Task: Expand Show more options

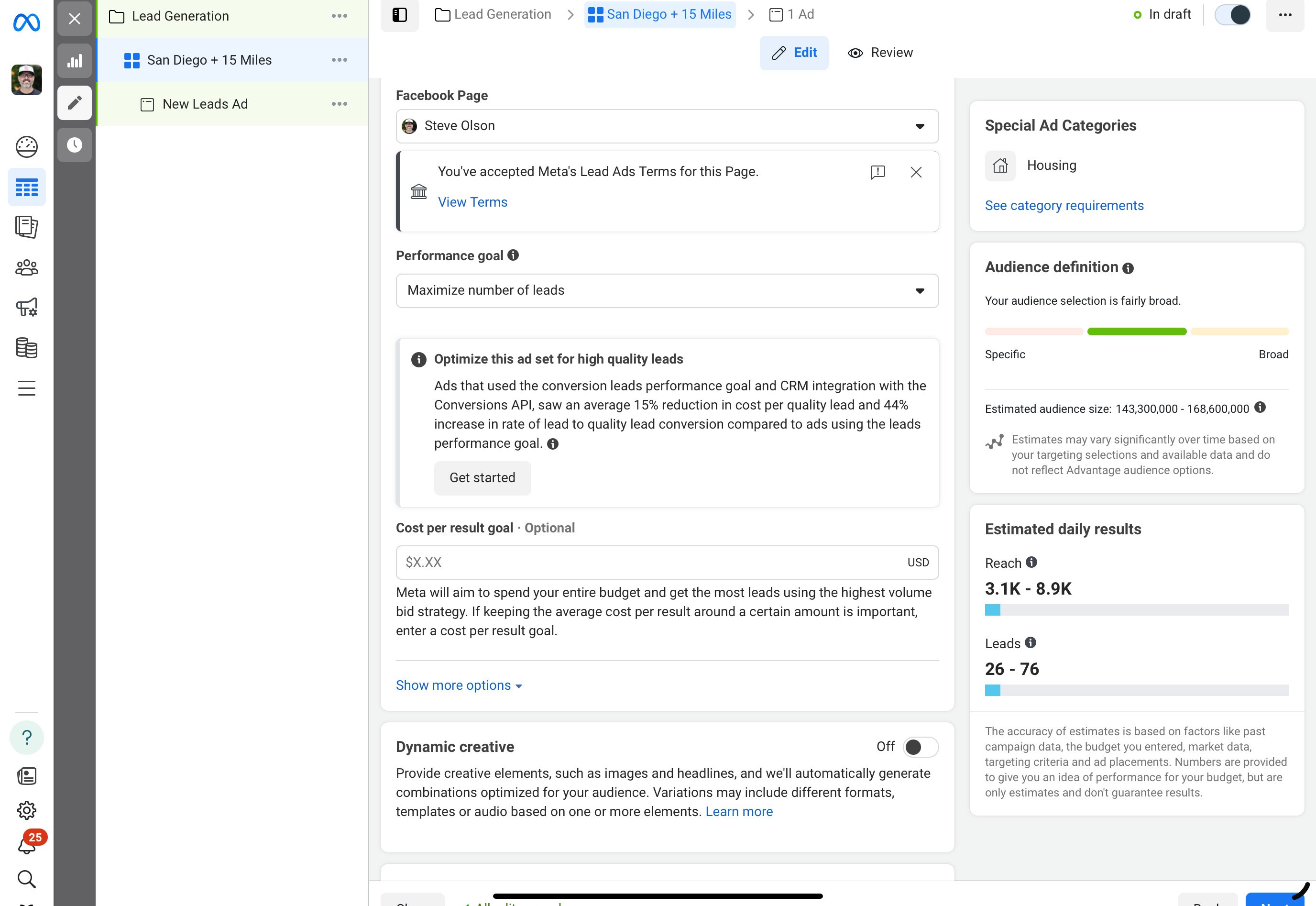Action: (x=459, y=686)
